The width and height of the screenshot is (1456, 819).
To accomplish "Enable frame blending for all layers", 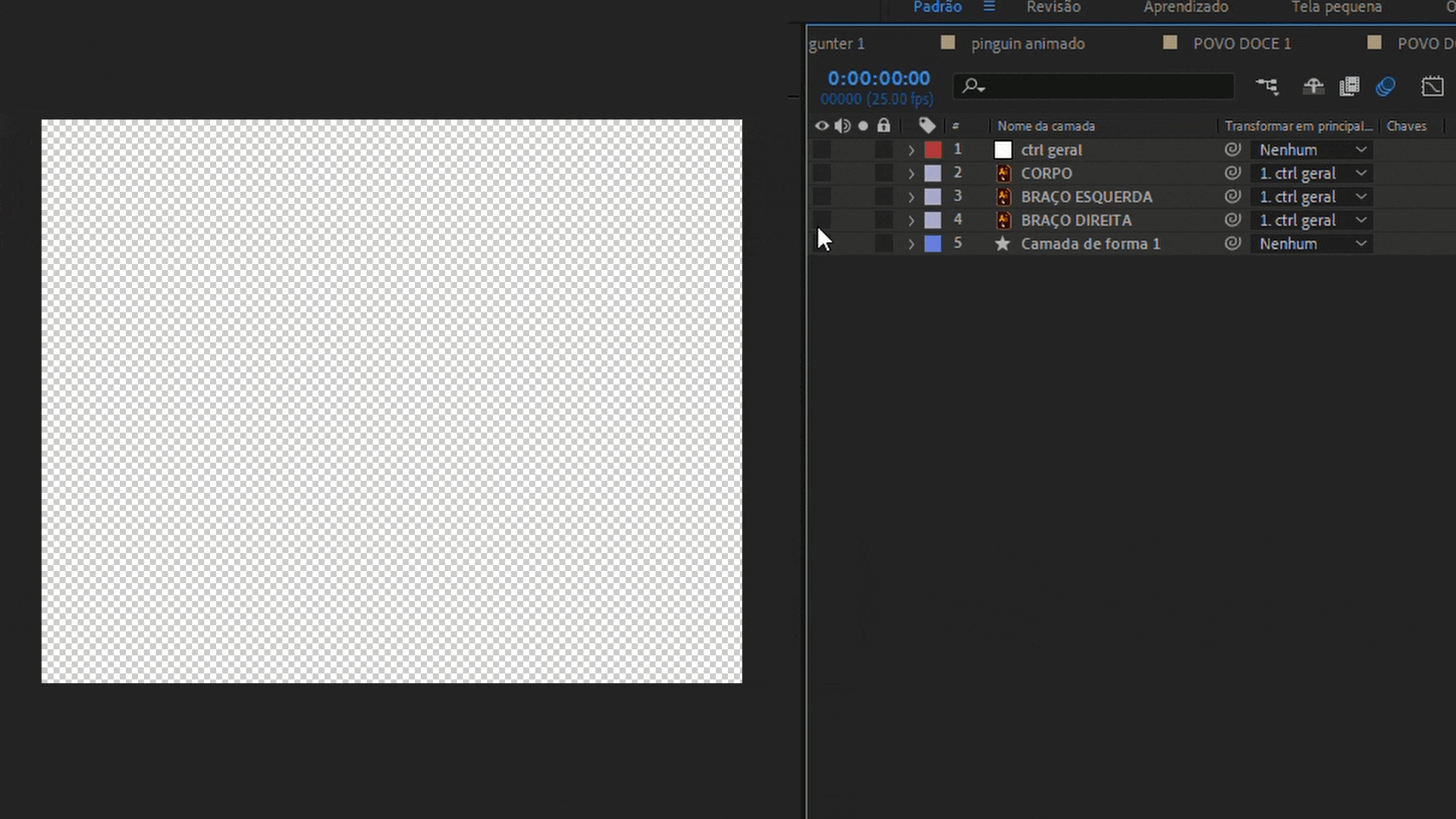I will click(1350, 86).
